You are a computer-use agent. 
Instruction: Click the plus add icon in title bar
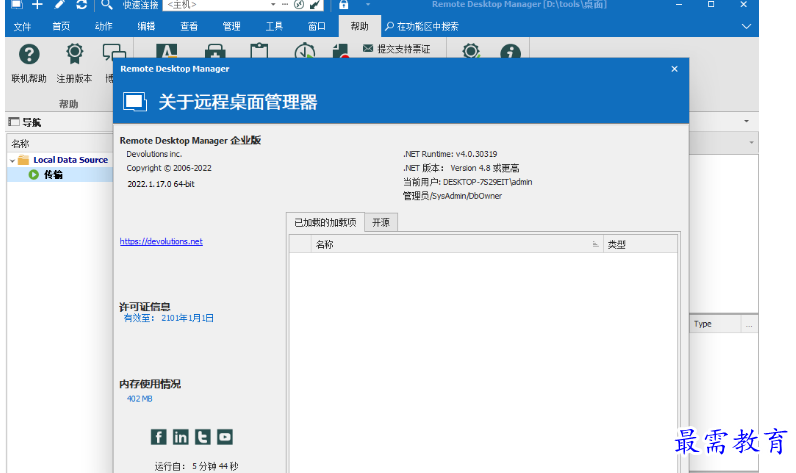tap(37, 5)
